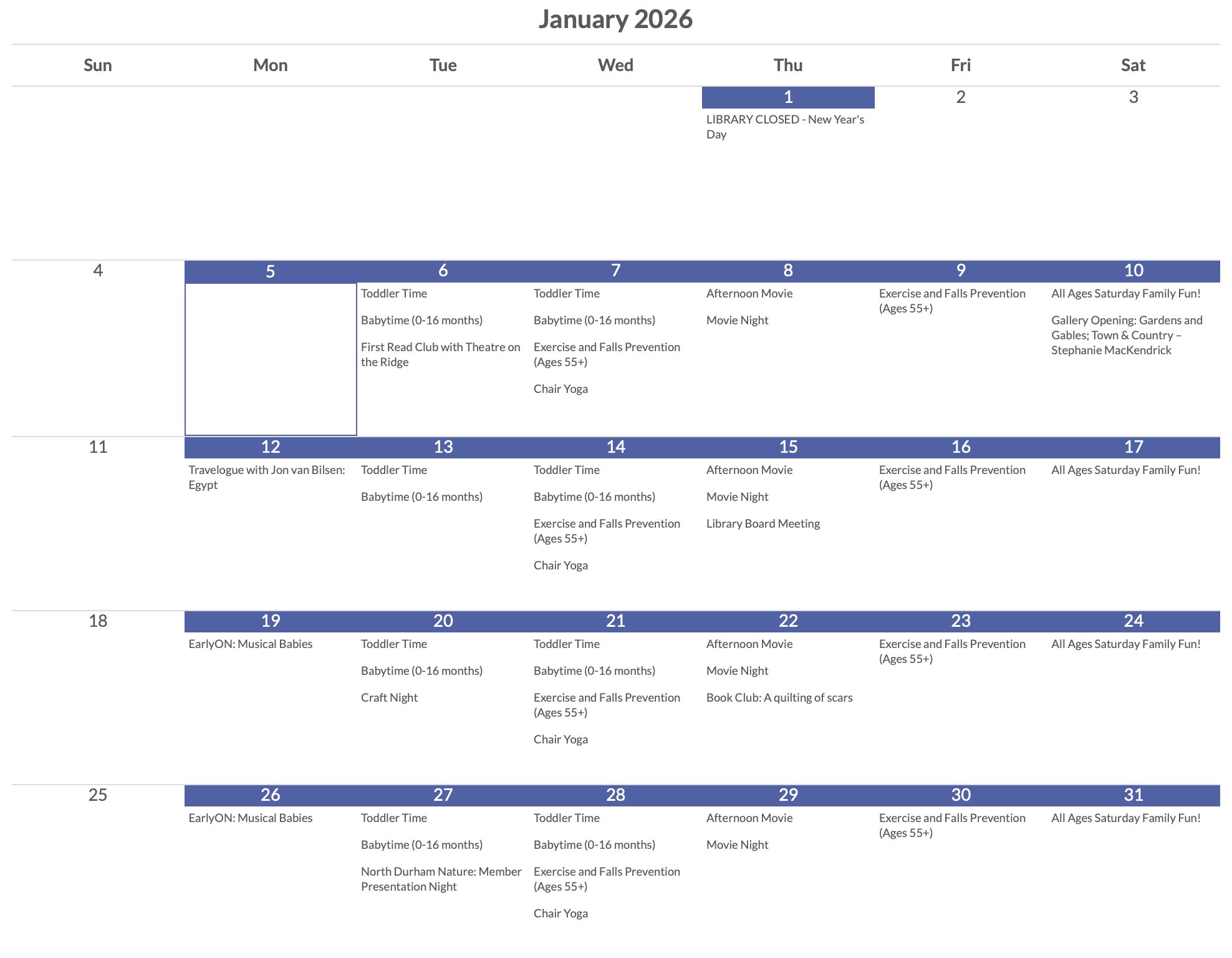Click Afternoon Movie on January 8
Viewport: 1232px width, 958px height.
[749, 293]
